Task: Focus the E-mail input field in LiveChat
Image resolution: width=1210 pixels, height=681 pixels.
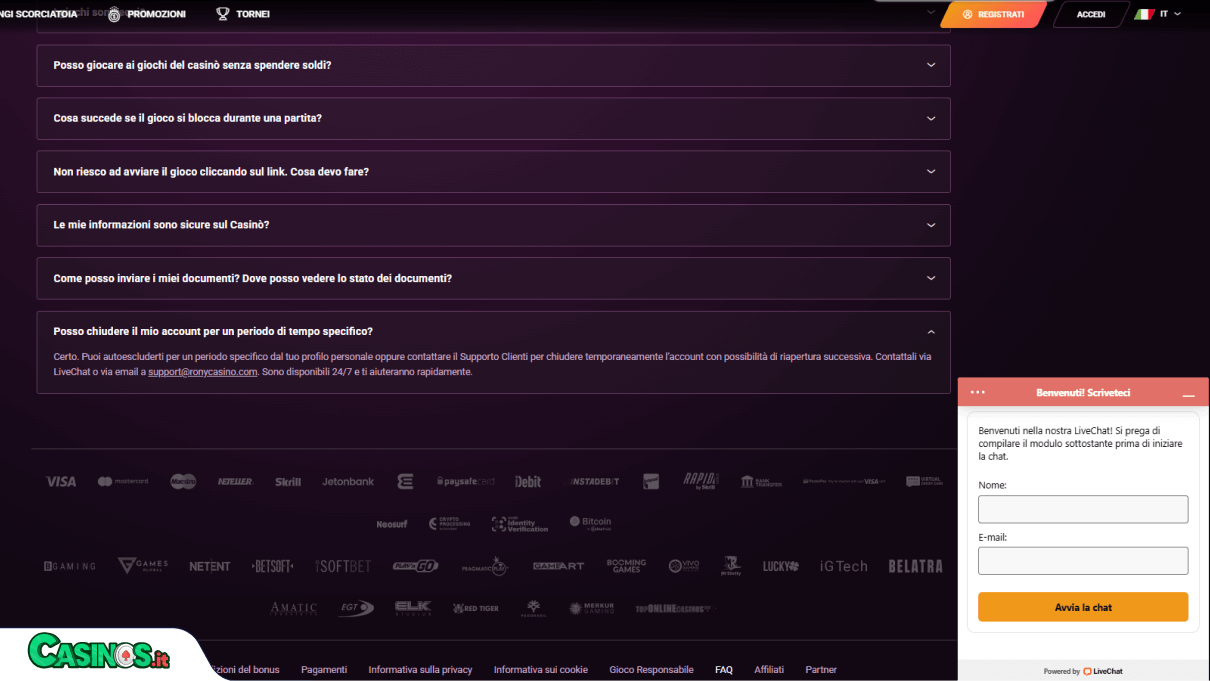Action: 1083,561
